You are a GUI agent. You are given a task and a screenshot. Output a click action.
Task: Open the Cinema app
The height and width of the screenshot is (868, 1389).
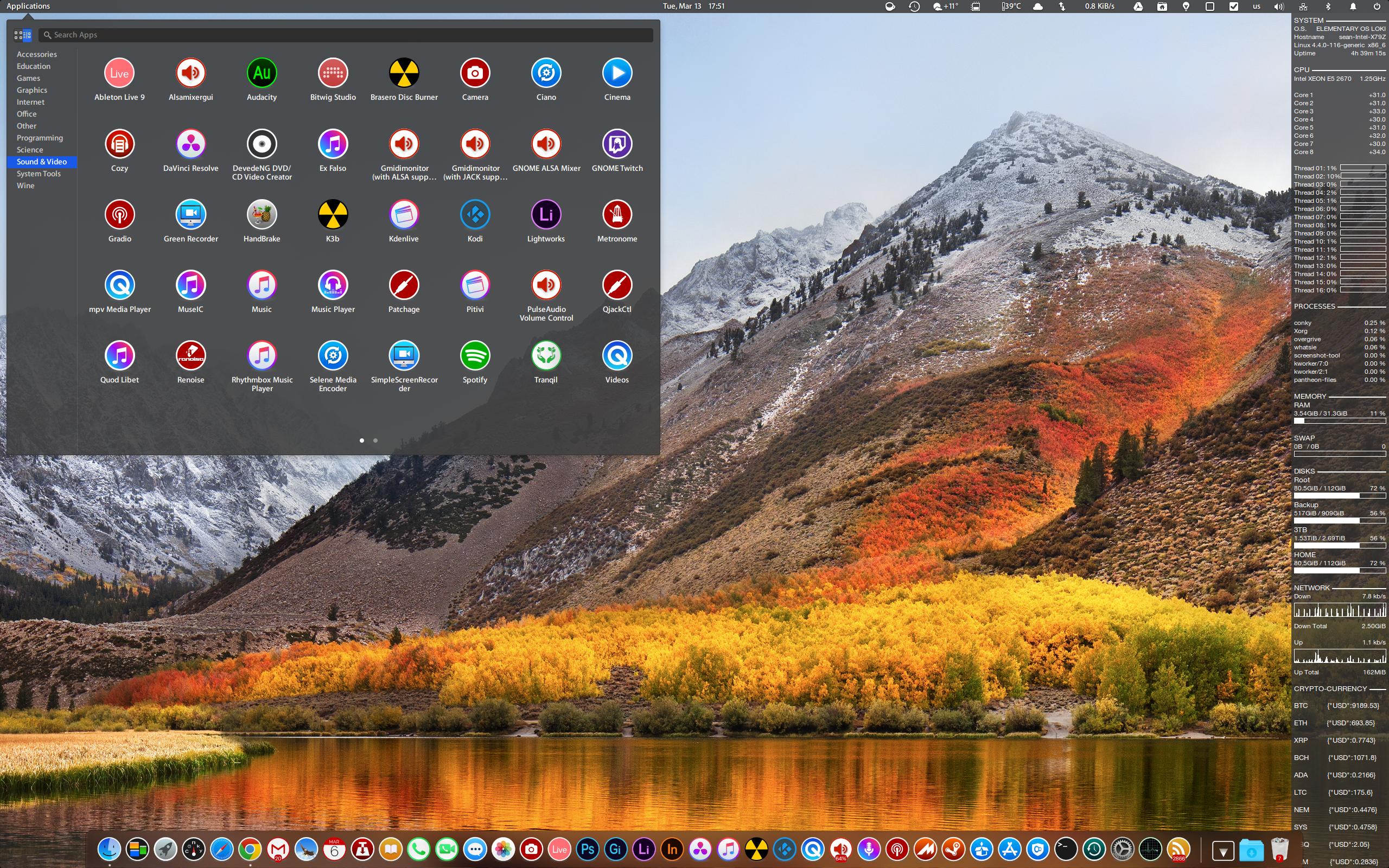[617, 79]
